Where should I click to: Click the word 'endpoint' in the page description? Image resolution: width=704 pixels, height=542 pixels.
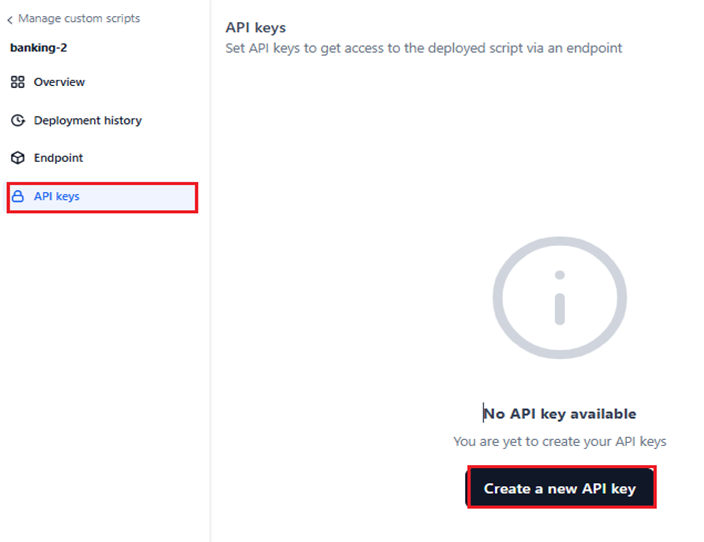[x=591, y=48]
